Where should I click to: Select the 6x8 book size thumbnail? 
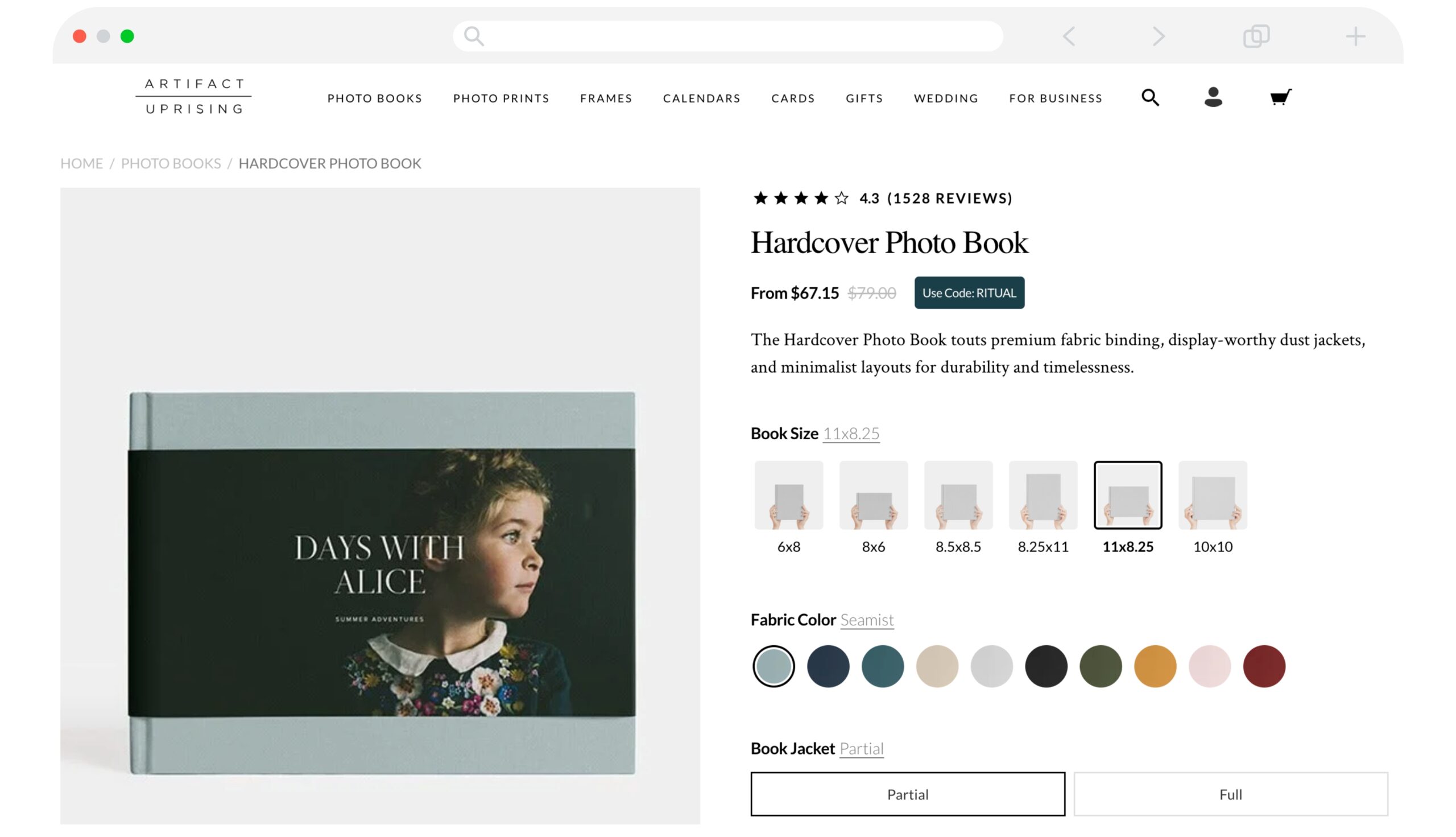click(788, 495)
